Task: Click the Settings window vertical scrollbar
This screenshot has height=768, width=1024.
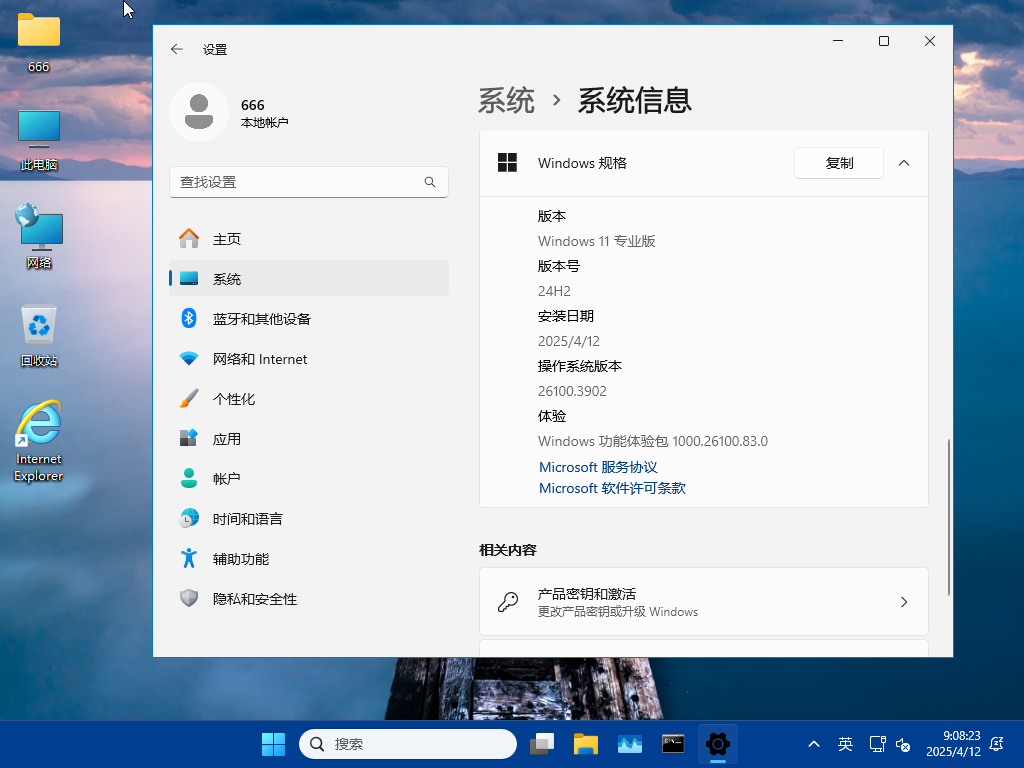Action: click(948, 518)
